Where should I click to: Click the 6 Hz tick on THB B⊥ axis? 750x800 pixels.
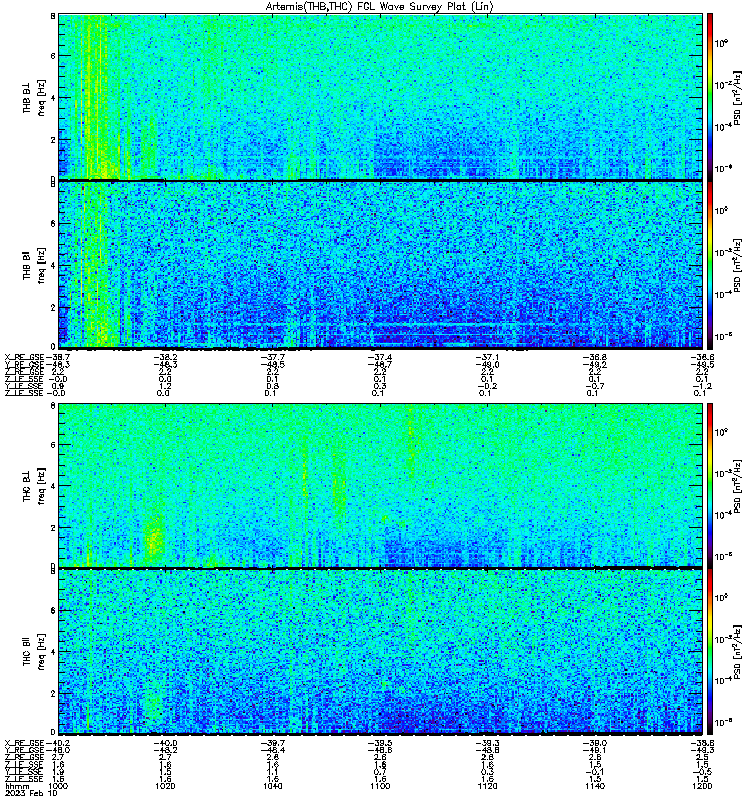click(x=53, y=56)
